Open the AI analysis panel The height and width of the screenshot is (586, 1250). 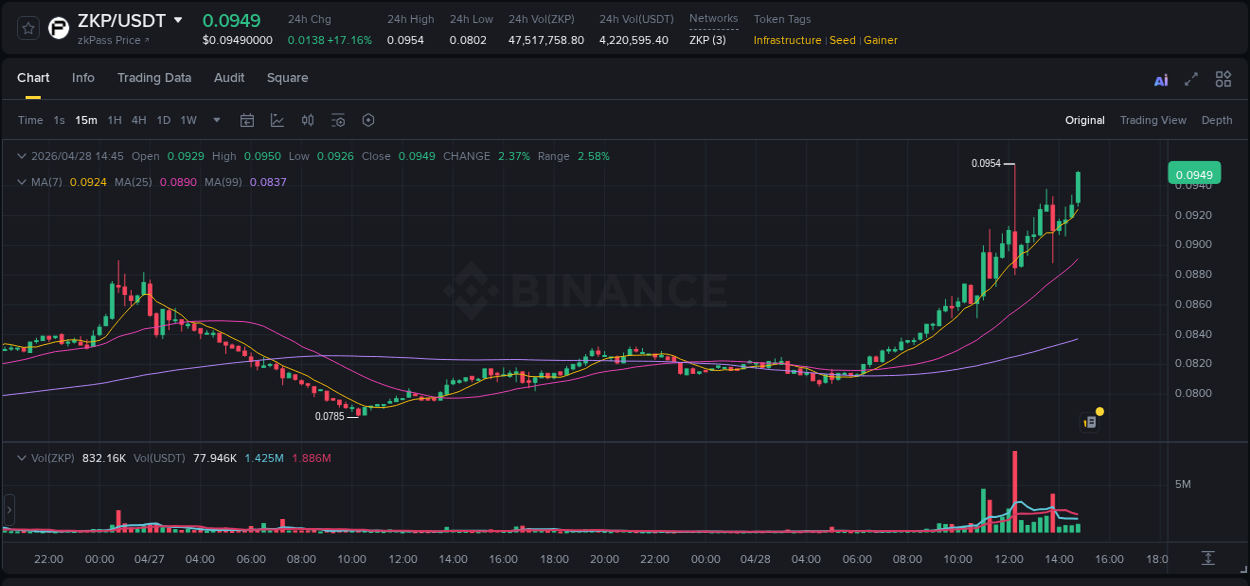pos(1160,79)
